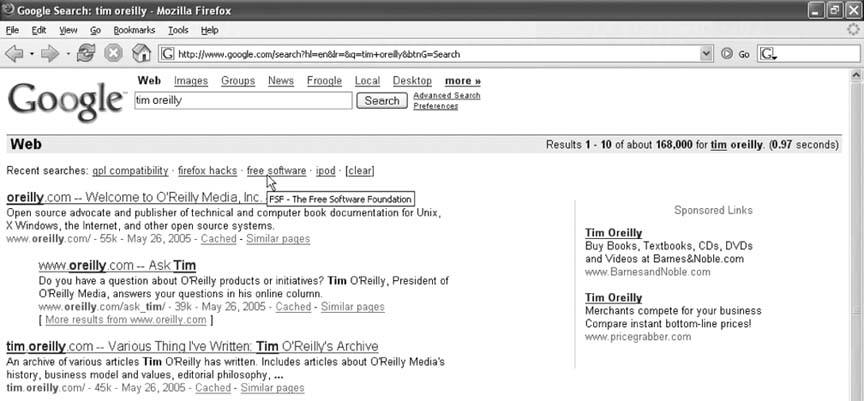Click in the Google search text box
The image size is (864, 401).
(x=242, y=101)
